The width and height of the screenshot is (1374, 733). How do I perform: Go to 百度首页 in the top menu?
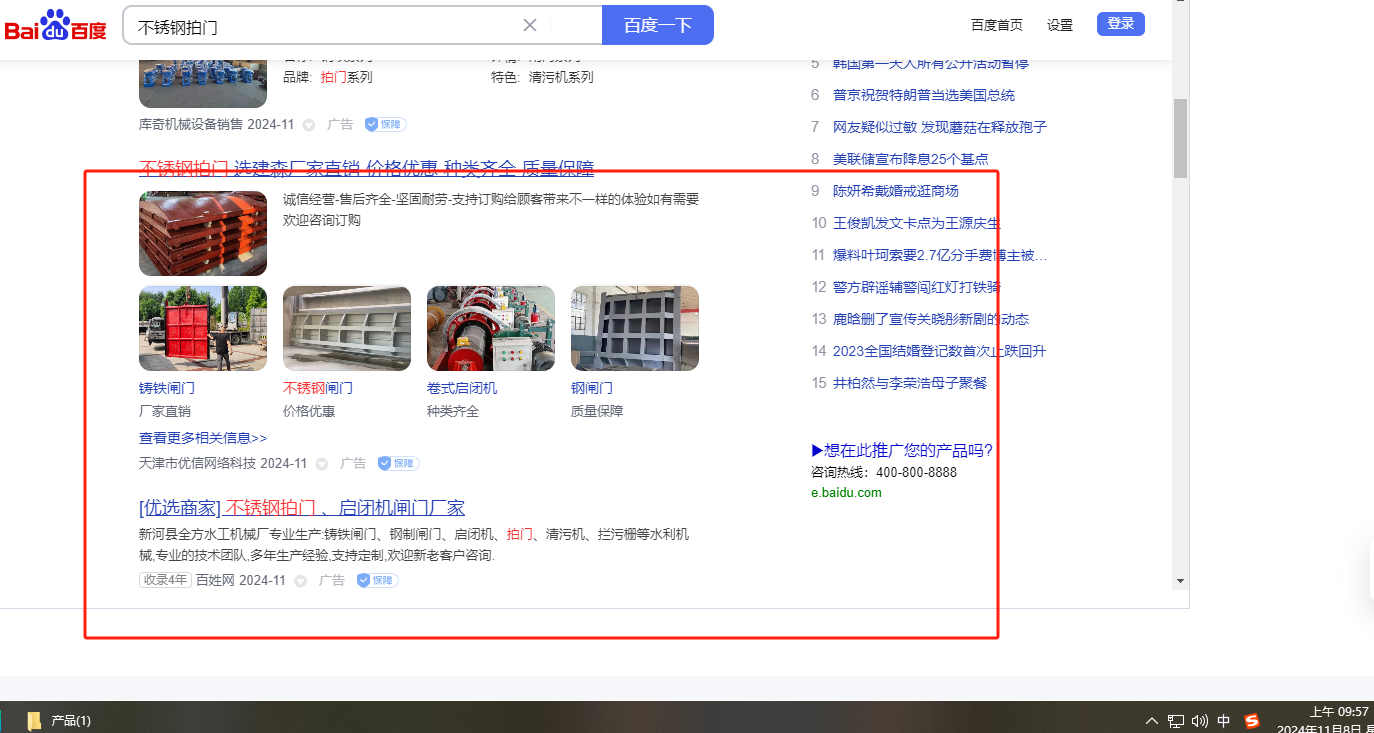[997, 25]
